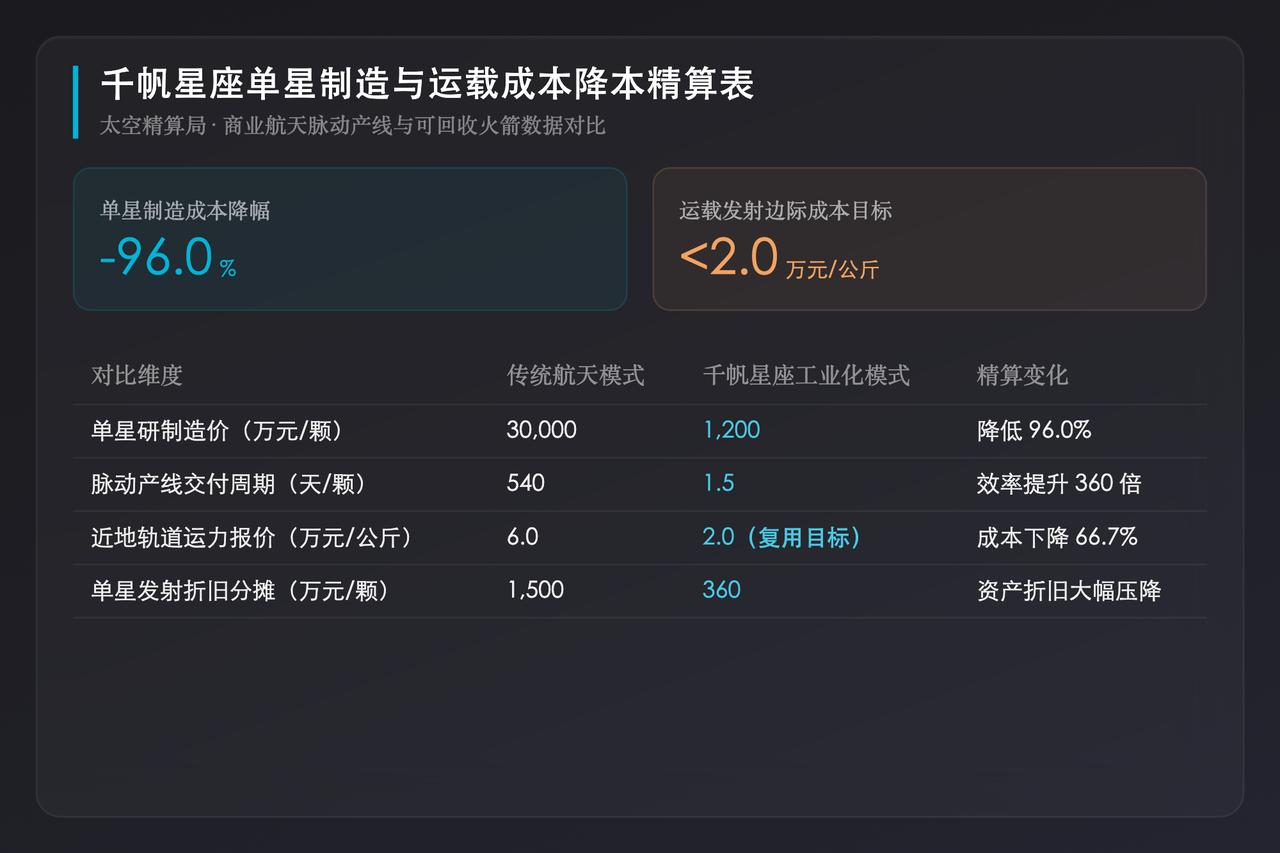Click the blue 360 depreciation value
Image resolution: width=1280 pixels, height=853 pixels.
tap(721, 590)
